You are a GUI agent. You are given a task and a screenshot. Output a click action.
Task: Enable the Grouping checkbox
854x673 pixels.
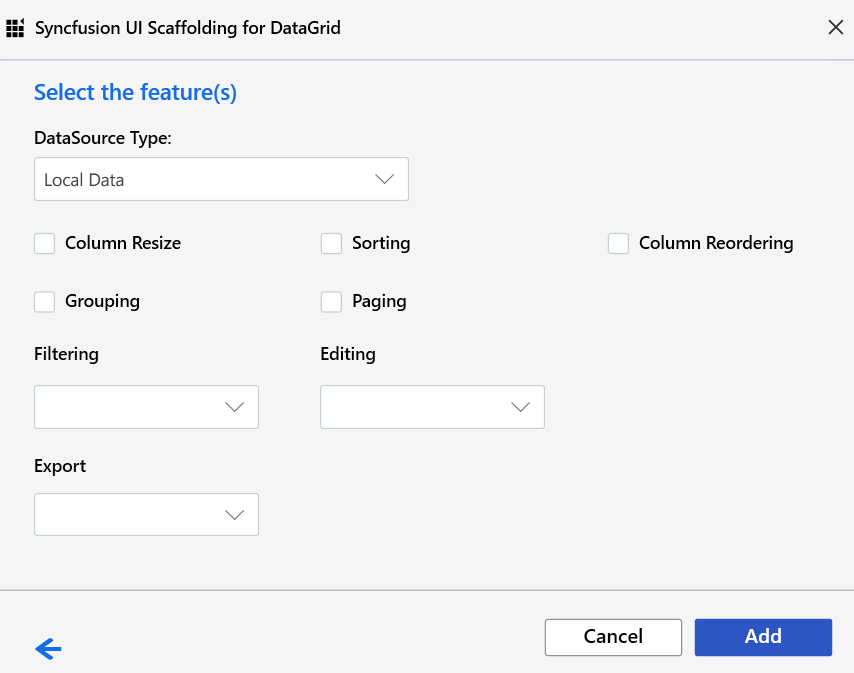point(44,301)
